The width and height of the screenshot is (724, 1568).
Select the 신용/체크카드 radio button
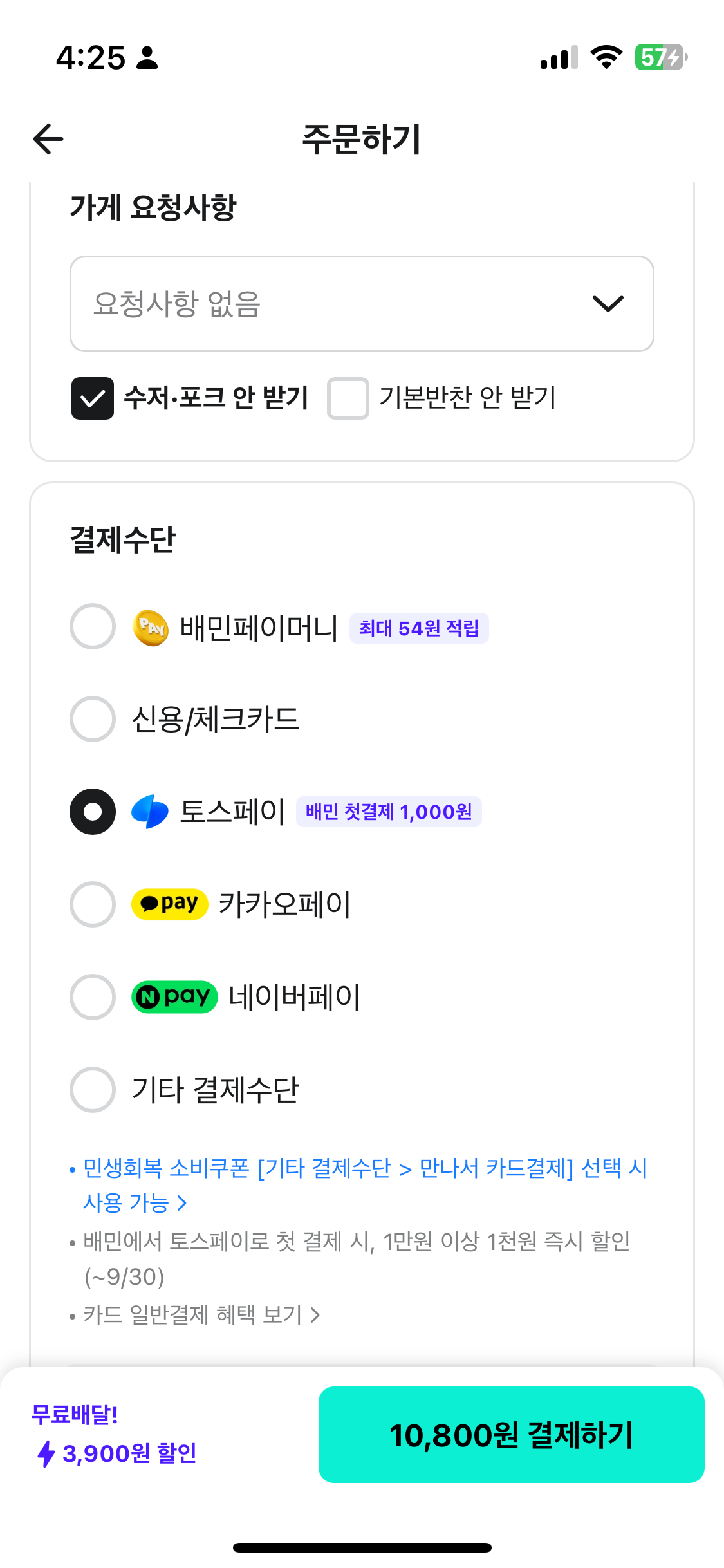coord(93,719)
